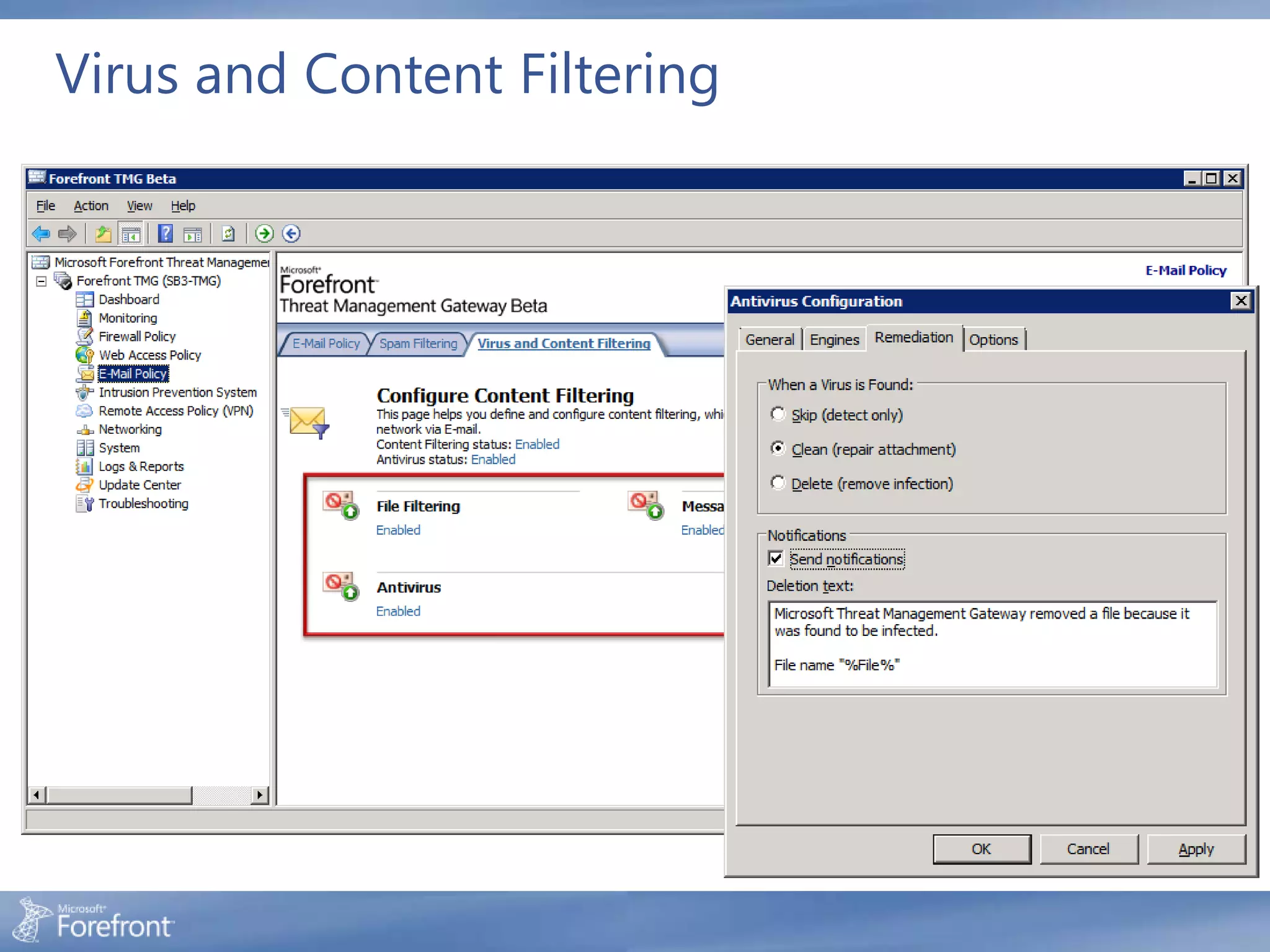The height and width of the screenshot is (952, 1270).
Task: Click the E-Mail Policy envelope icon in tree
Action: tap(85, 374)
